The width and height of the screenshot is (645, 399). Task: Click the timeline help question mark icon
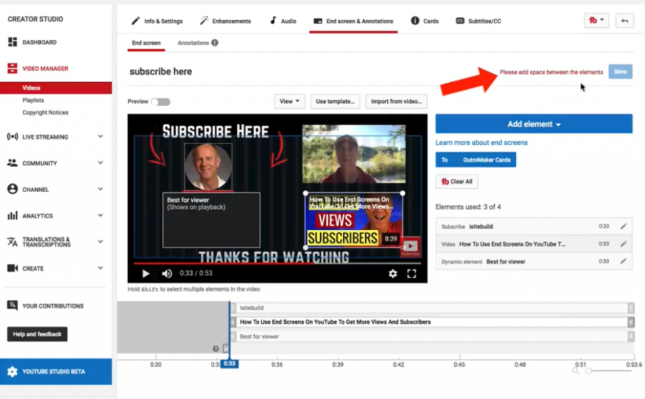[216, 349]
